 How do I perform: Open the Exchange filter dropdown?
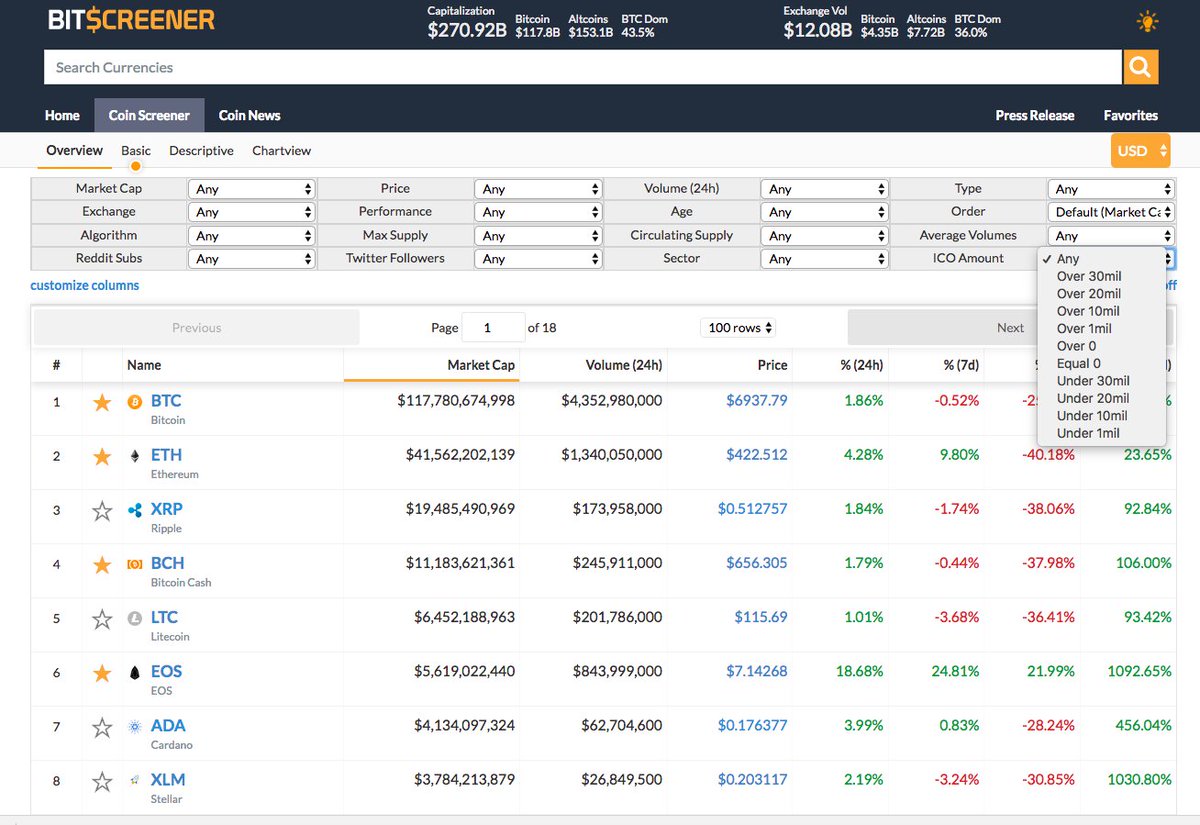(x=252, y=212)
